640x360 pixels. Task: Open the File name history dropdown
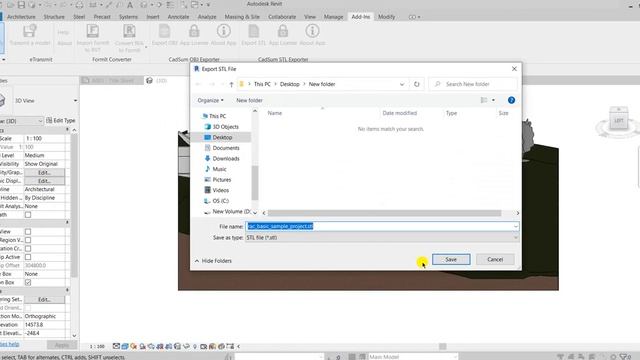point(515,226)
